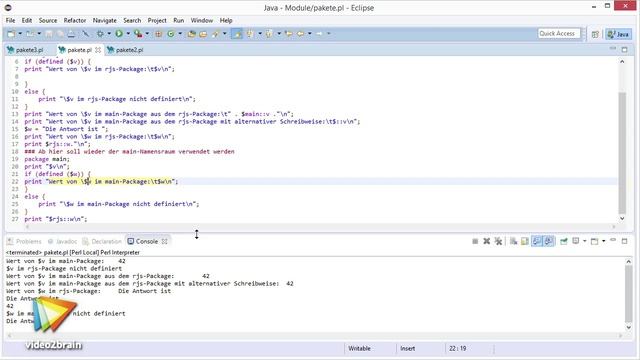Switch to the pakete2.pl editor tab
640x360 pixels.
(x=126, y=50)
